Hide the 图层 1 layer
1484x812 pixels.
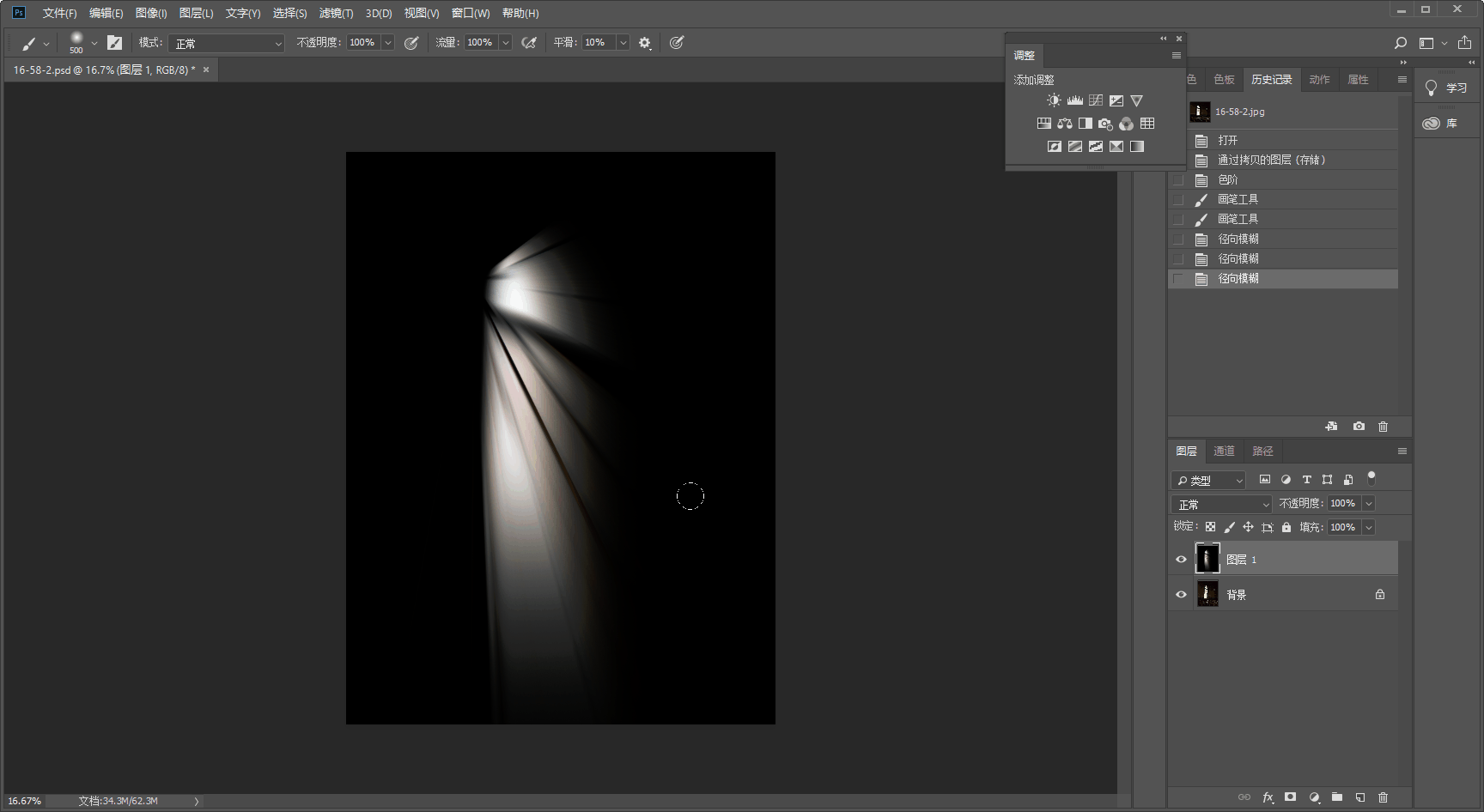(x=1181, y=560)
